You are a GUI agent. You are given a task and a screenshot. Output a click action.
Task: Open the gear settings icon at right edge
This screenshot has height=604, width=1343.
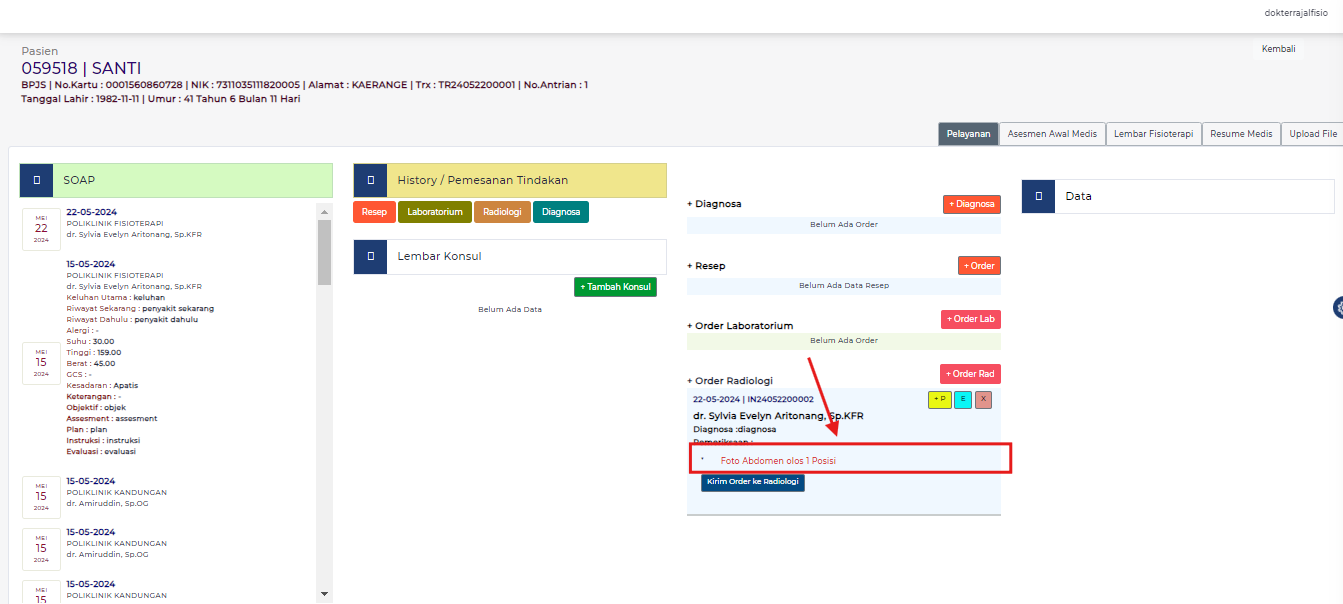click(1337, 307)
